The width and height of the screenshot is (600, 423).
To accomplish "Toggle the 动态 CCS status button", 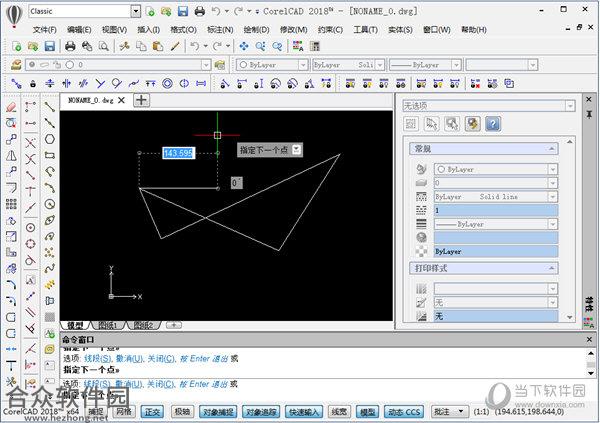I will 404,412.
